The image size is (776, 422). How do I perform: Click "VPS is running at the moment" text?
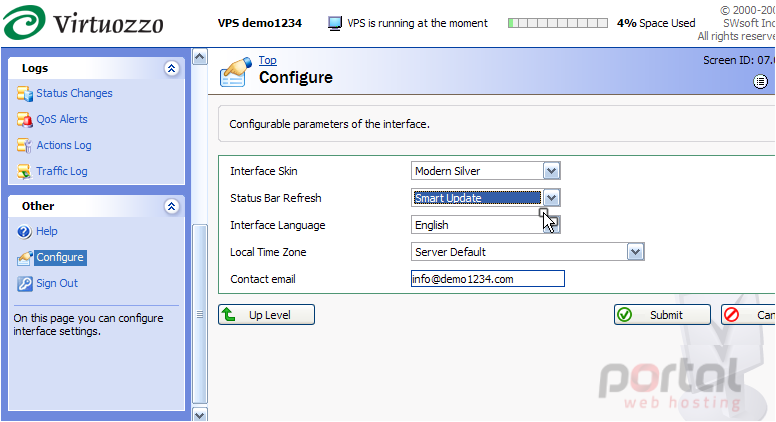(417, 23)
